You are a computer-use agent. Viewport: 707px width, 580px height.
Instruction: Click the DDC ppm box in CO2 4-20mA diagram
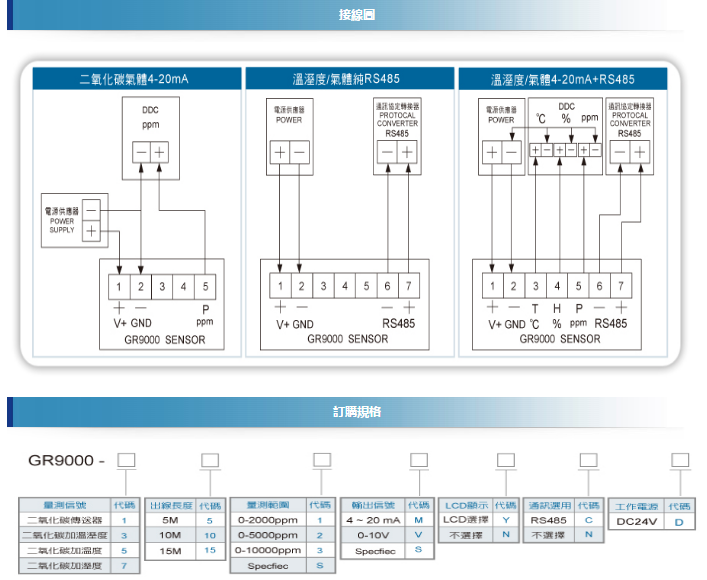tap(151, 138)
